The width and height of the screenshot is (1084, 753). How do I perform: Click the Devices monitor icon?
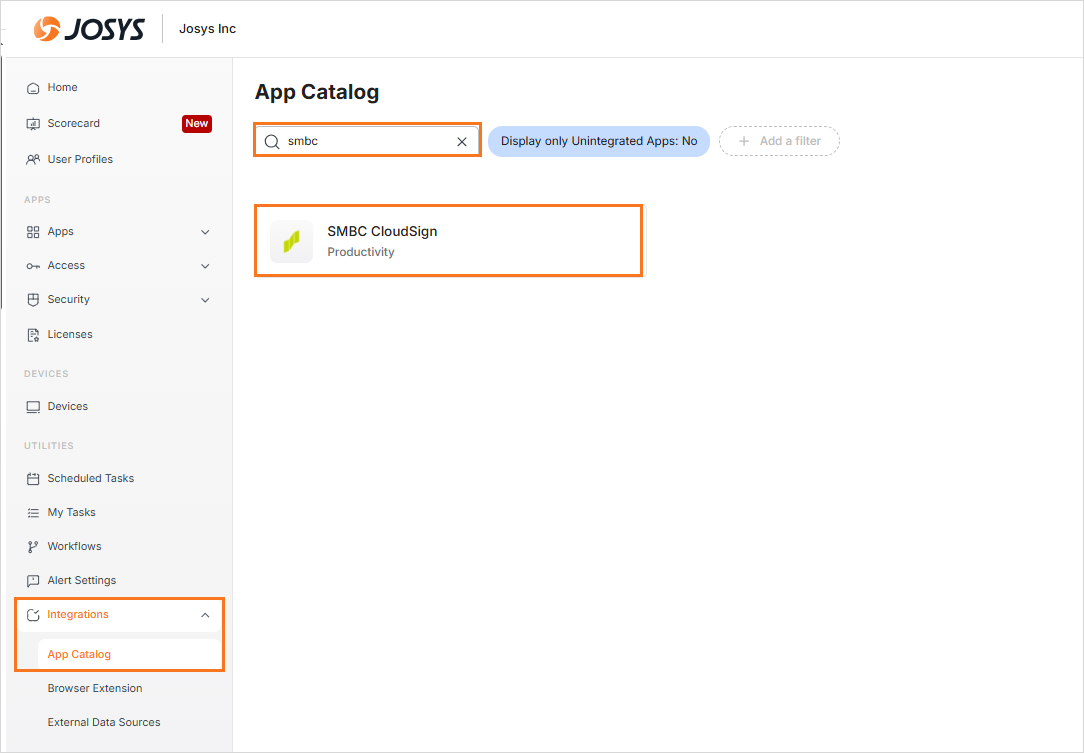tap(33, 407)
